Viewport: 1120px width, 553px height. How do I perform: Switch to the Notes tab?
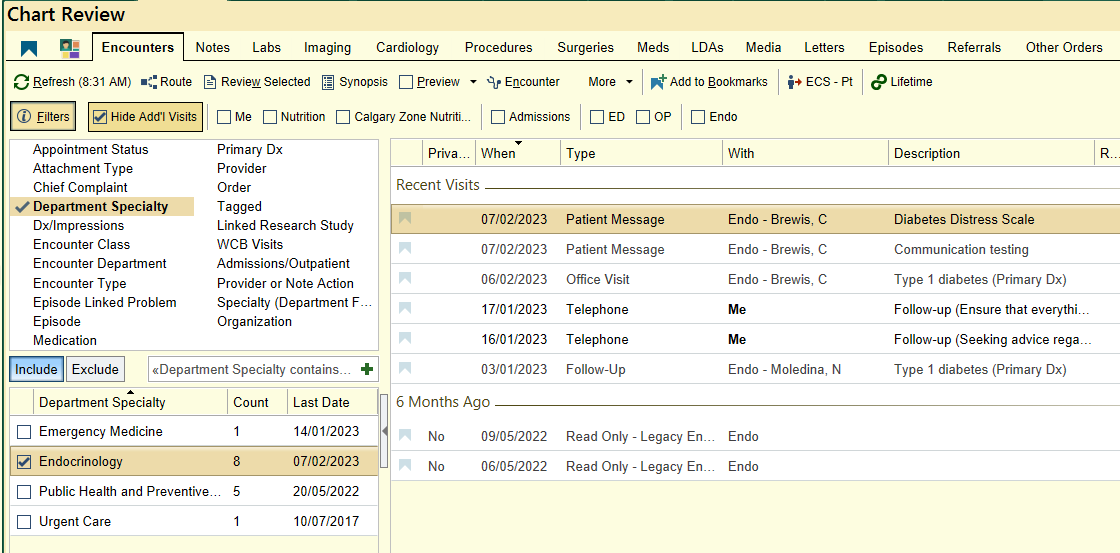pyautogui.click(x=213, y=48)
